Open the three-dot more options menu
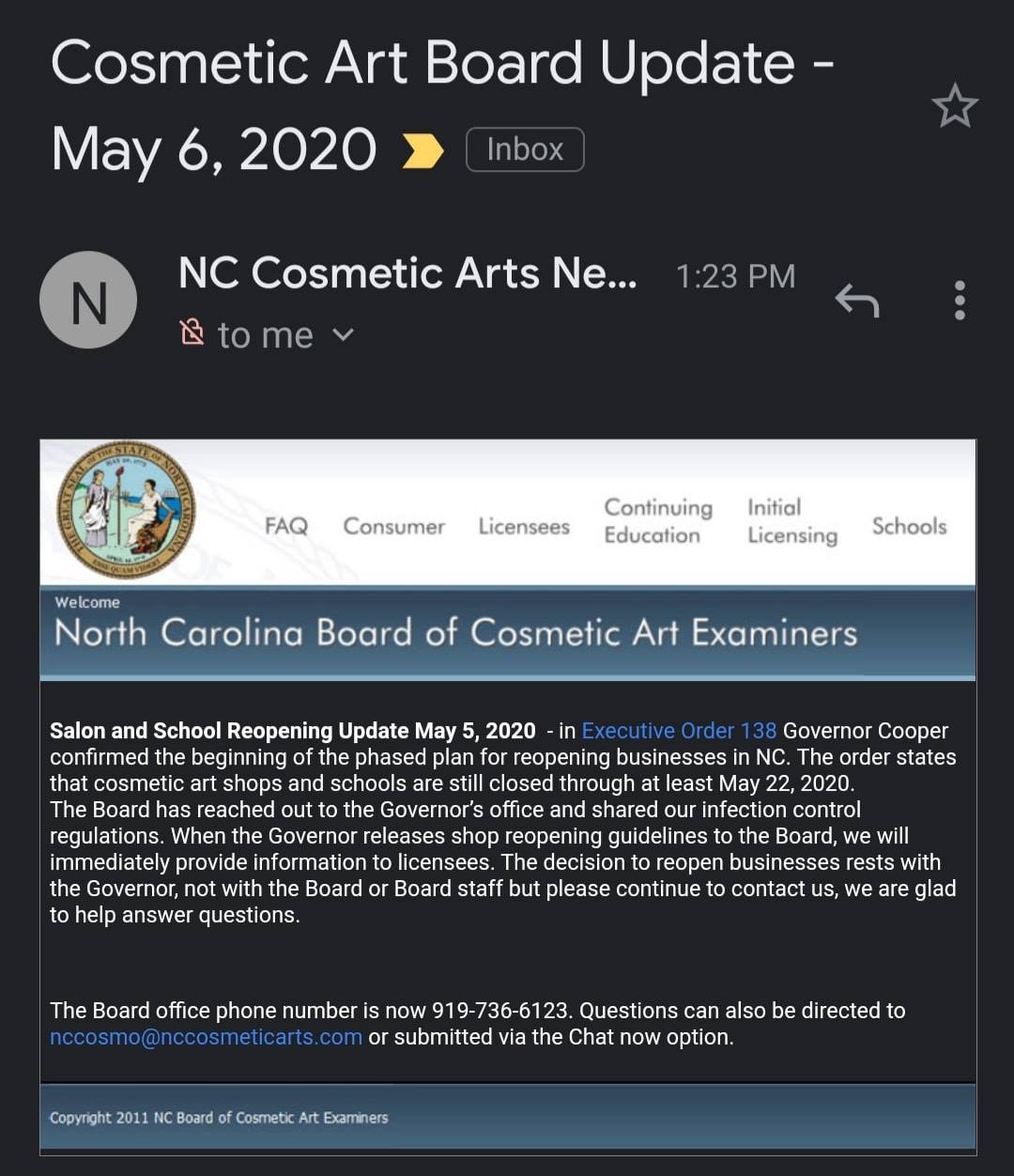Image resolution: width=1014 pixels, height=1176 pixels. coord(959,301)
